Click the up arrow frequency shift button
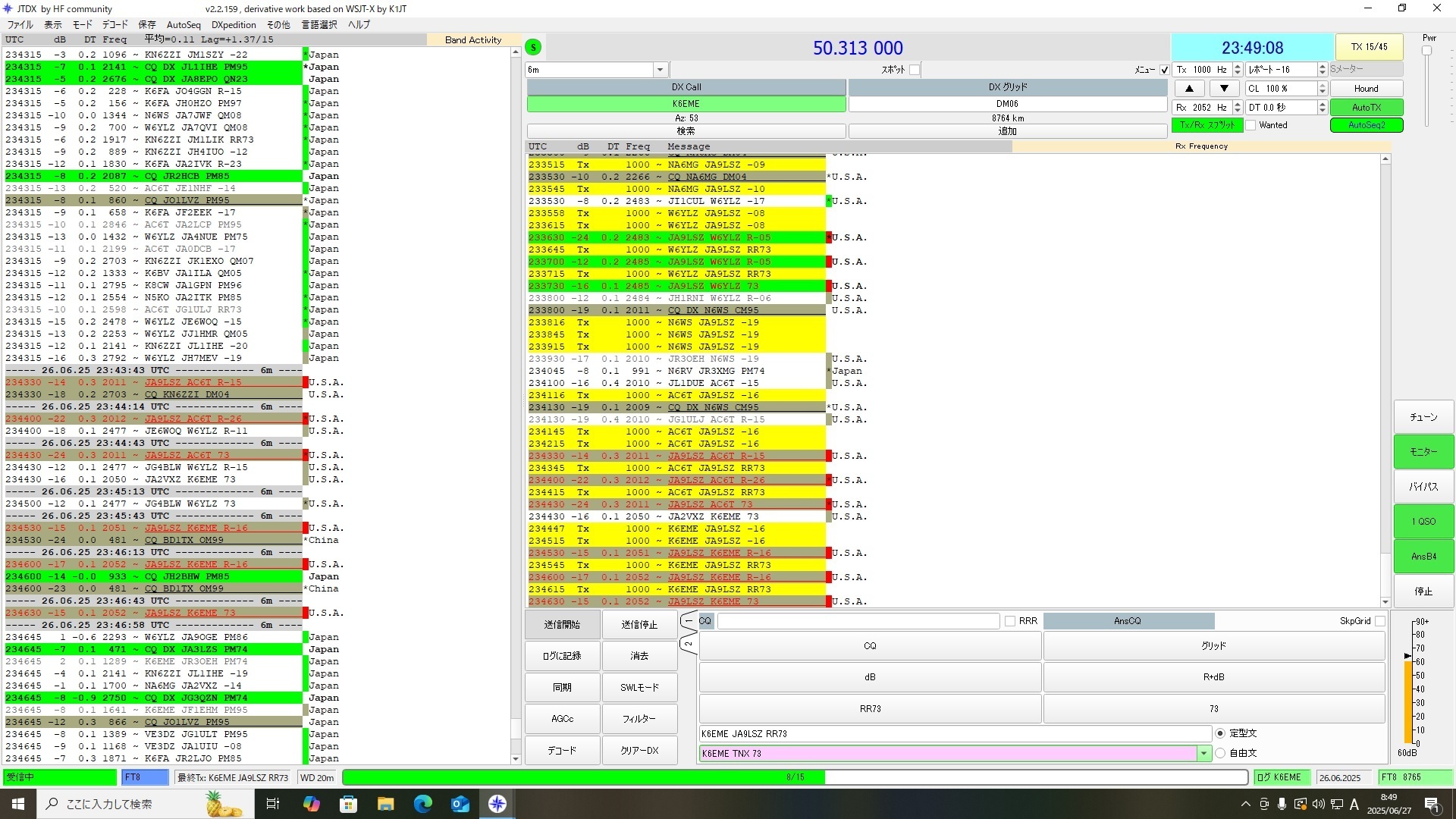Image resolution: width=1456 pixels, height=819 pixels. 1189,89
